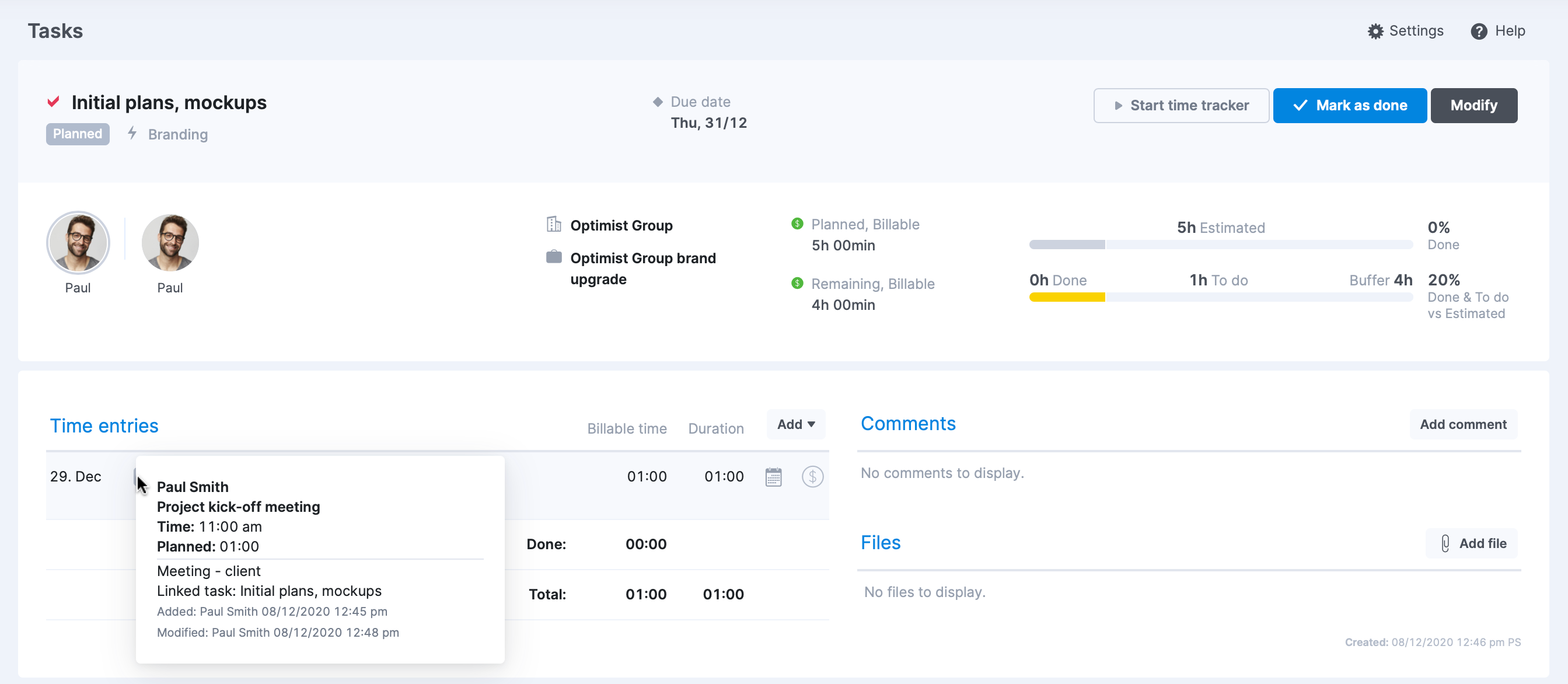This screenshot has width=1568, height=684.
Task: Click the due date Thu, 31/12
Action: coord(708,123)
